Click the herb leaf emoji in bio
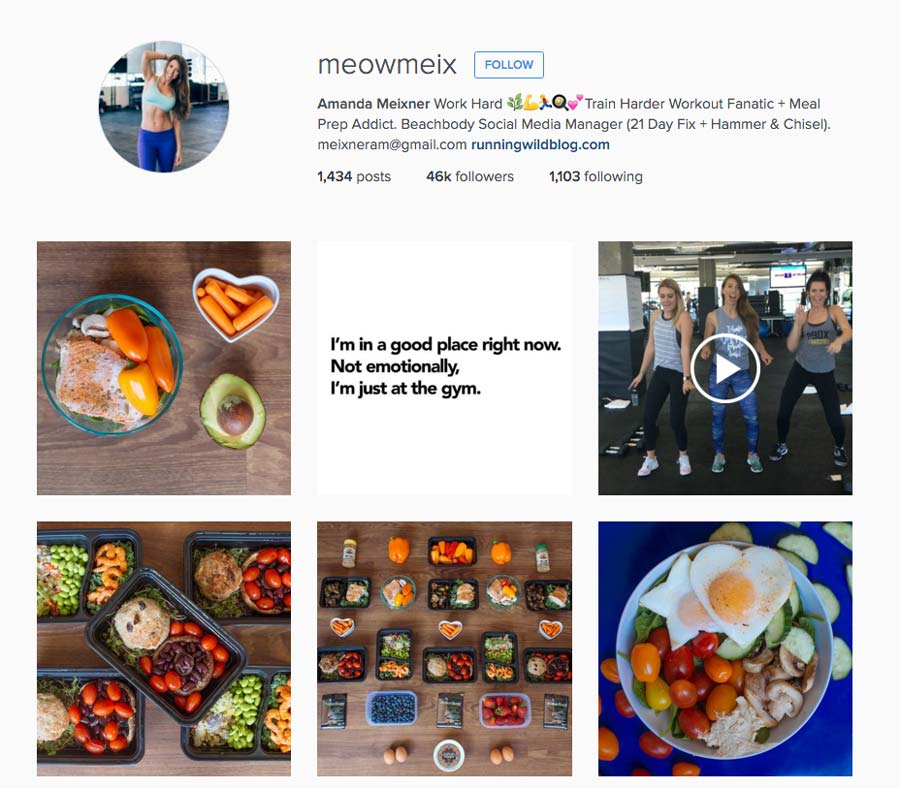The height and width of the screenshot is (788, 900). pos(515,102)
